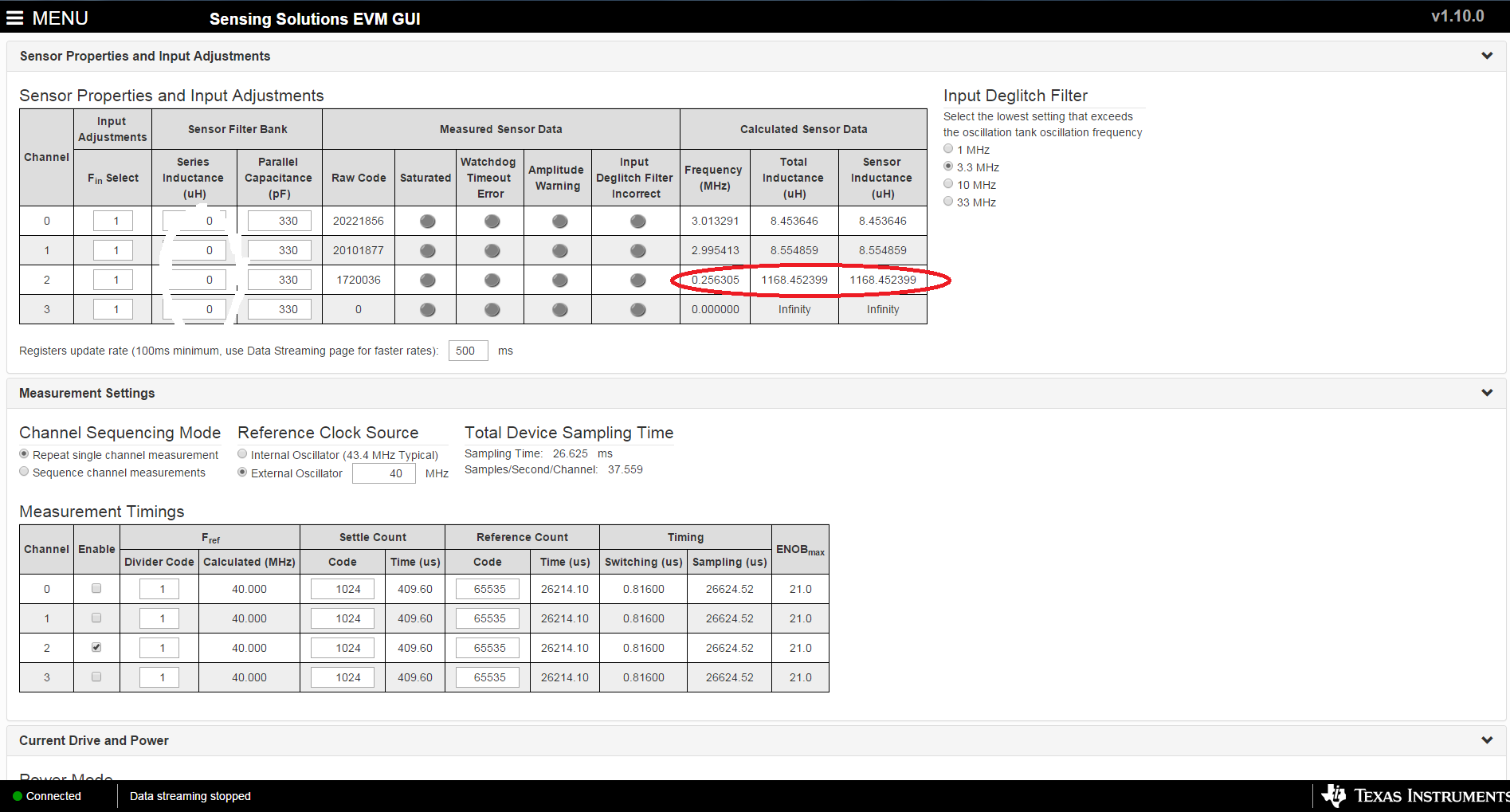Screen dimensions: 1510x812
Task: Enable channel 0 measurement checkbox
Action: (96, 588)
